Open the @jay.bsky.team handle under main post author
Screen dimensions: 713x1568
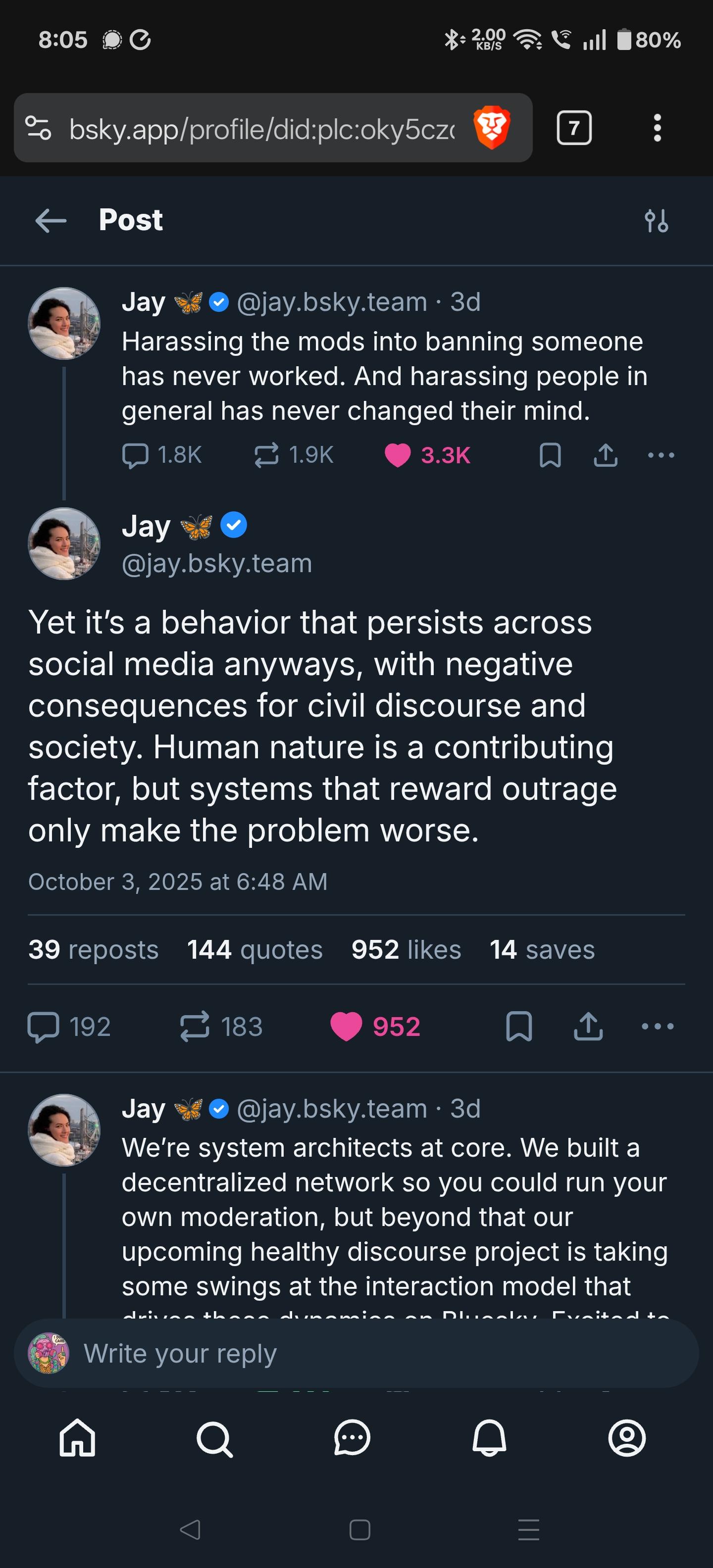217,563
